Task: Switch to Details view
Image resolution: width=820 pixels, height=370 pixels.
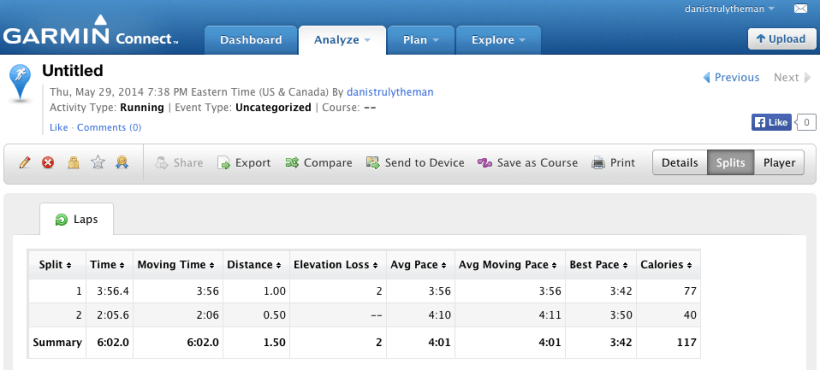Action: [680, 163]
